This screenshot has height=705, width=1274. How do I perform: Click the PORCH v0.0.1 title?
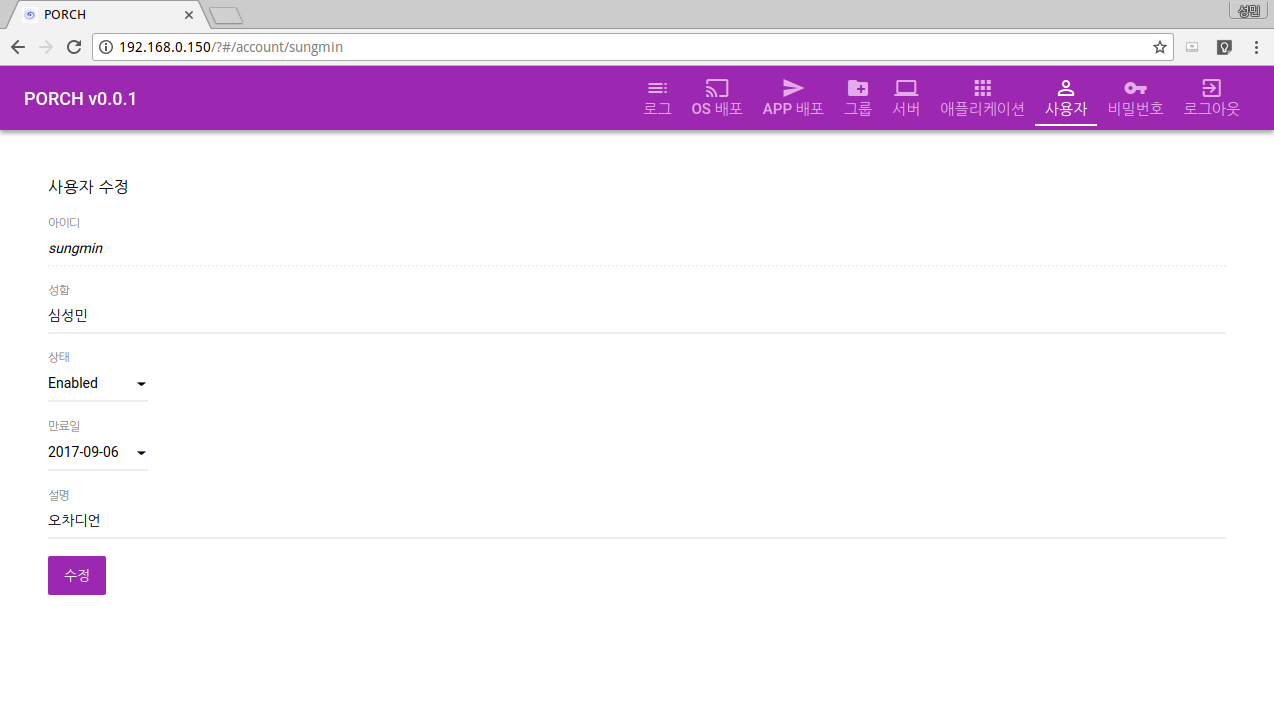[80, 99]
